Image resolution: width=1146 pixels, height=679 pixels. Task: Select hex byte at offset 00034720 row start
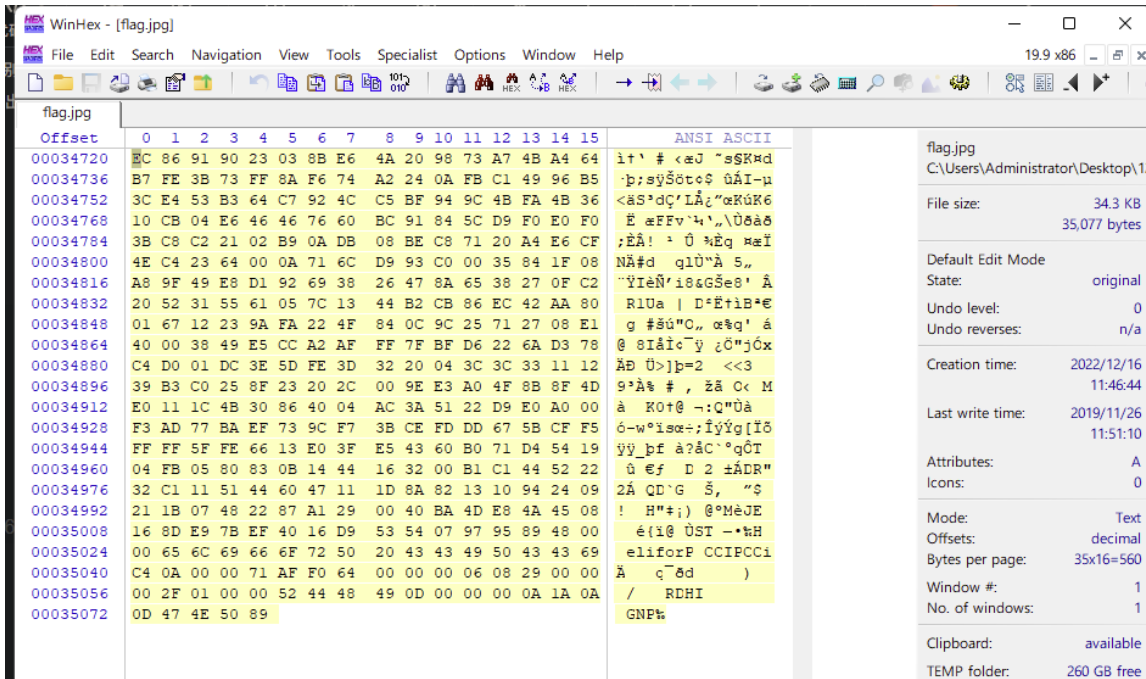pyautogui.click(x=138, y=158)
